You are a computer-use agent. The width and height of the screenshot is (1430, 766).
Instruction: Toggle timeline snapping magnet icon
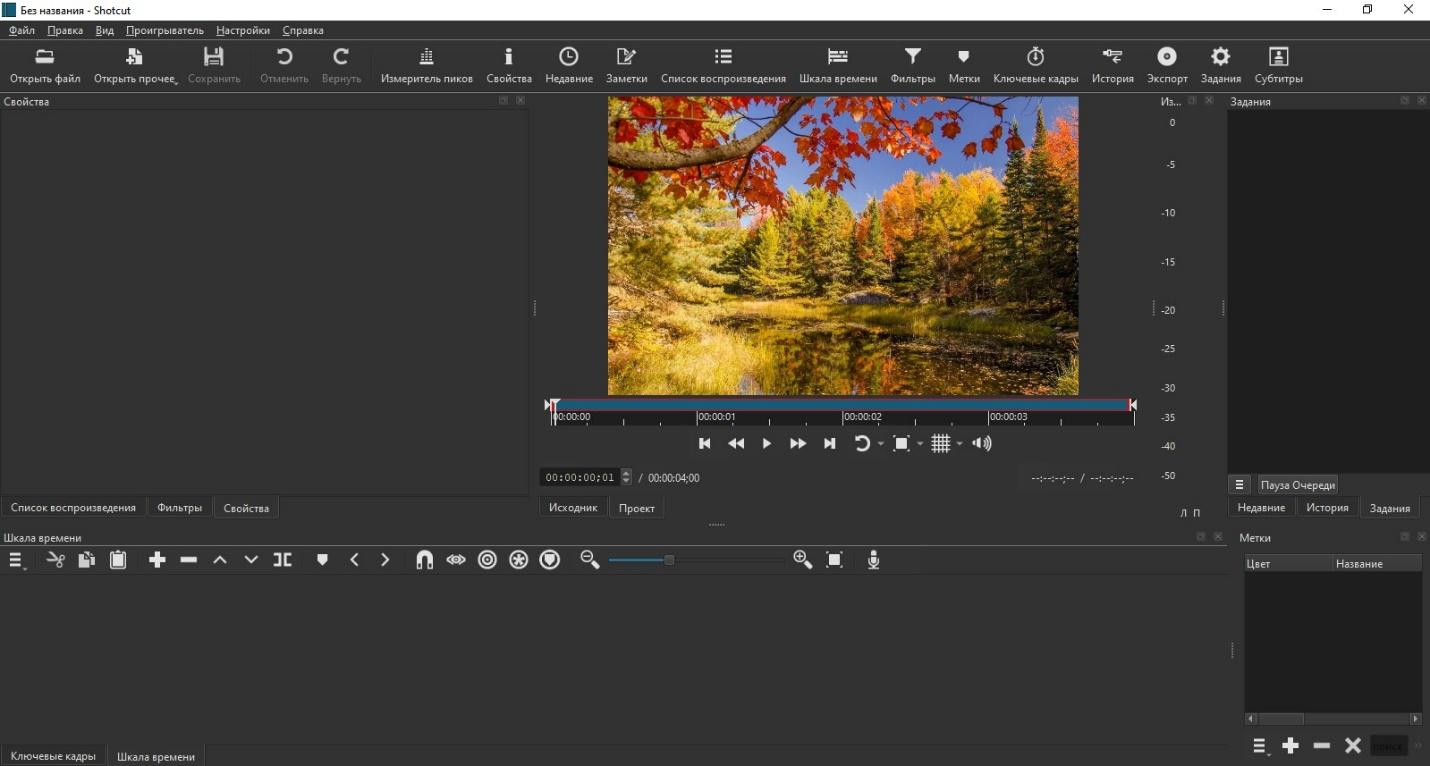(x=424, y=560)
